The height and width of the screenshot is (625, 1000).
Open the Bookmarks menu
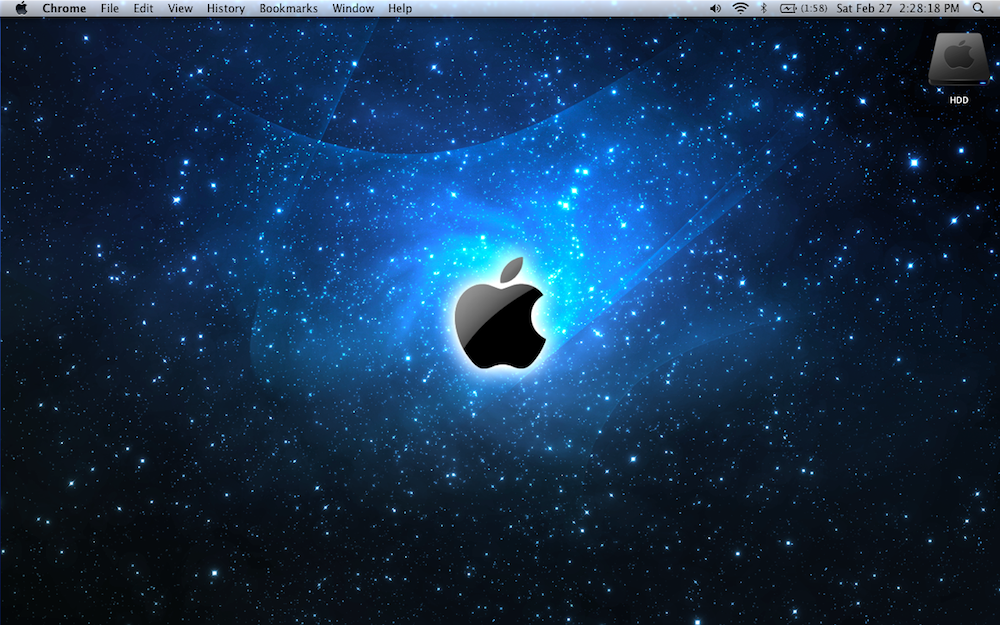(288, 8)
